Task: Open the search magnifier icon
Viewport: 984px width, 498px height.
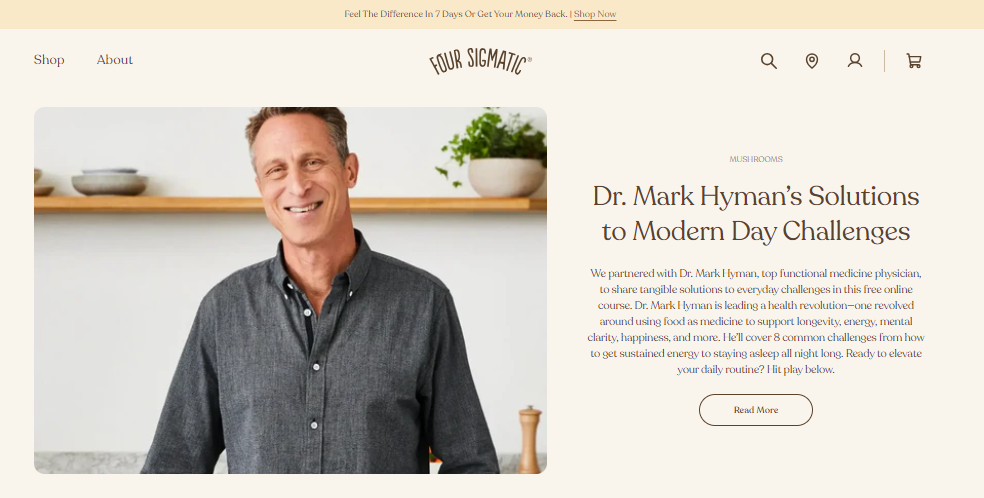Action: (769, 61)
